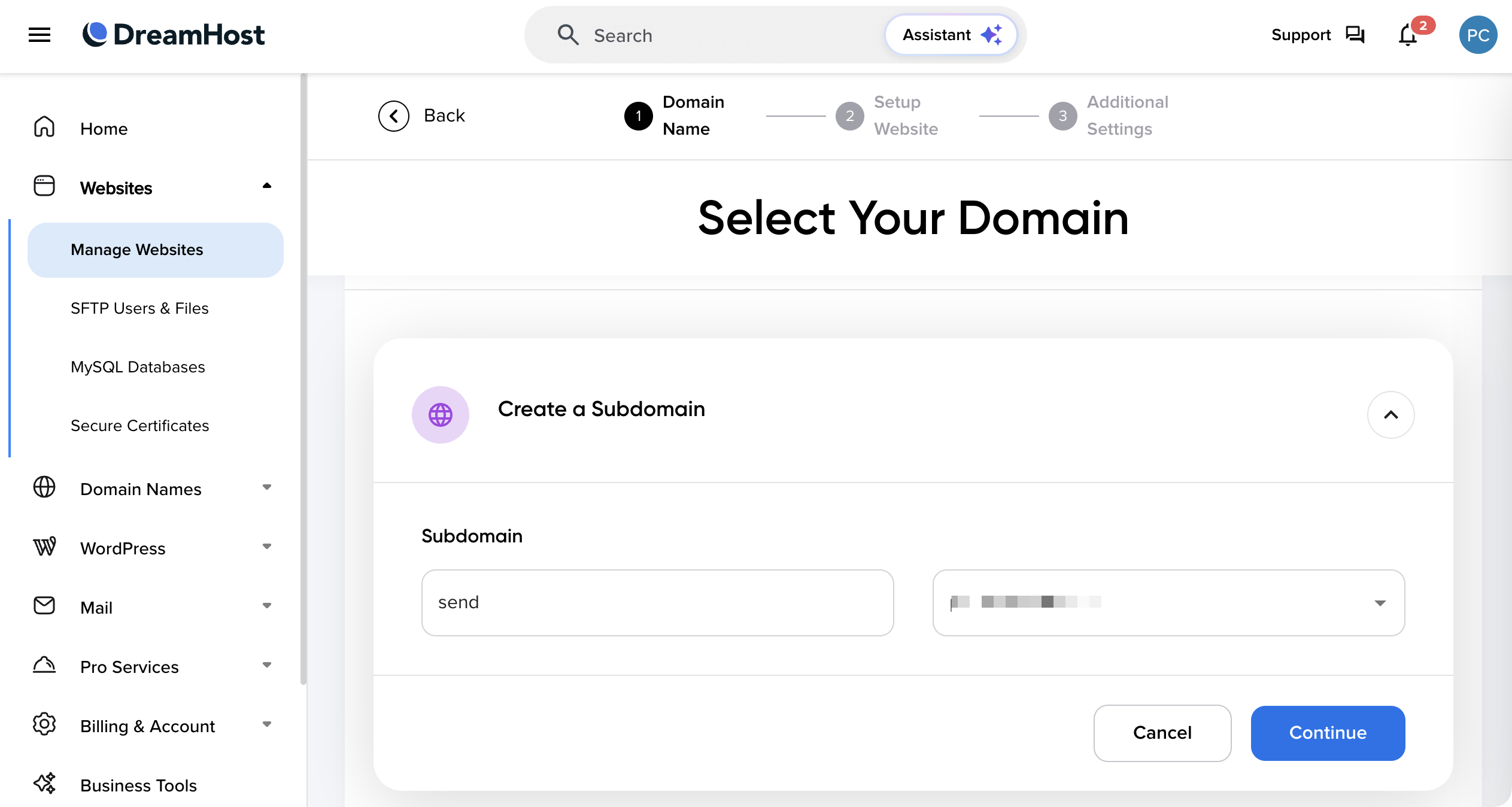The image size is (1512, 807).
Task: Click the PC profile avatar
Action: [x=1478, y=35]
